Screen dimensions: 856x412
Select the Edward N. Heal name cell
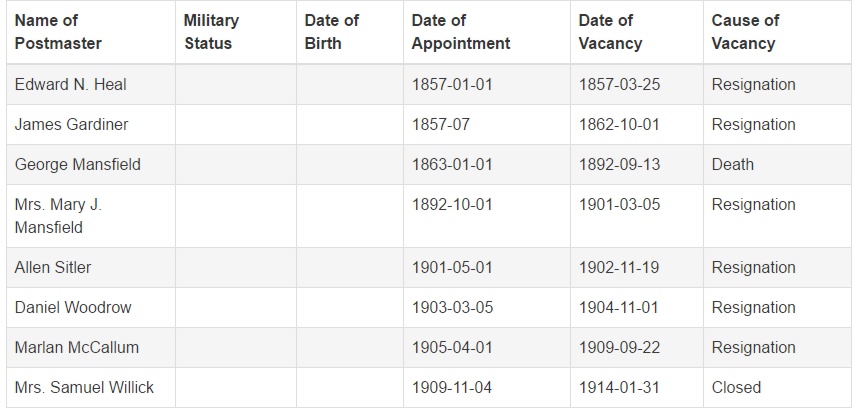(x=91, y=85)
